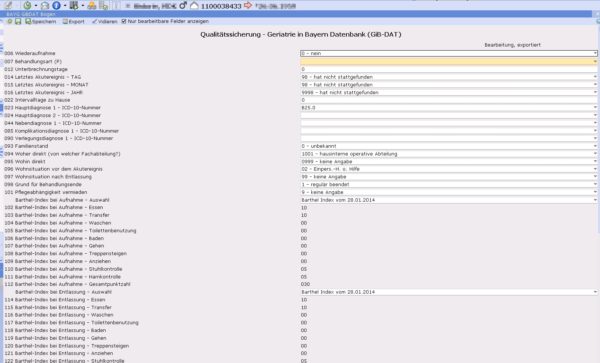Click the small green icon left of the disk
Image resolution: width=600 pixels, height=363 pixels.
click(x=10, y=21)
